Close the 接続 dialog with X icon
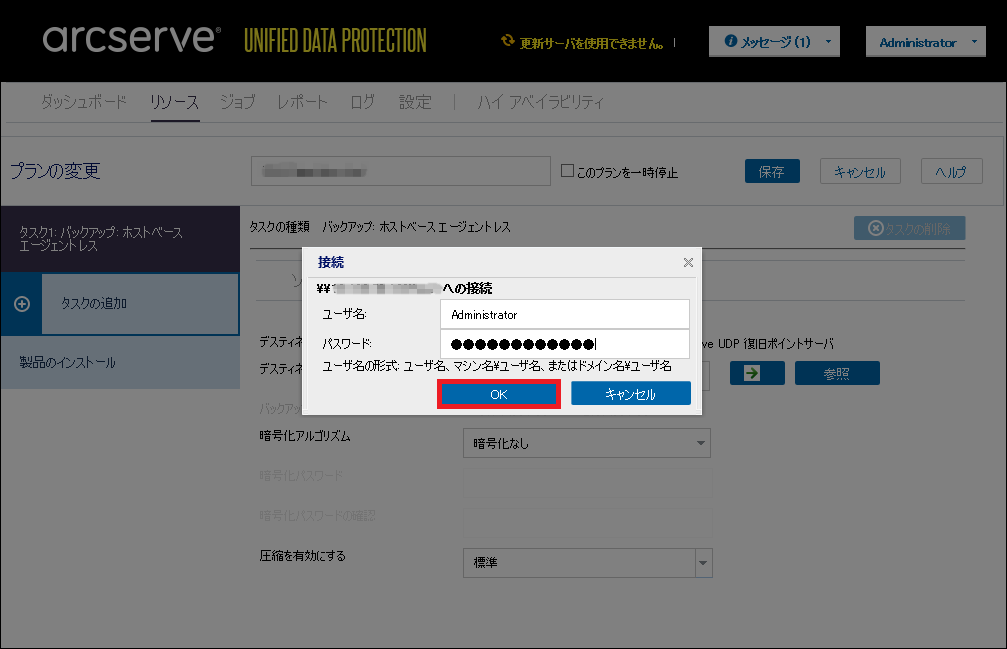The width and height of the screenshot is (1007, 649). [688, 262]
